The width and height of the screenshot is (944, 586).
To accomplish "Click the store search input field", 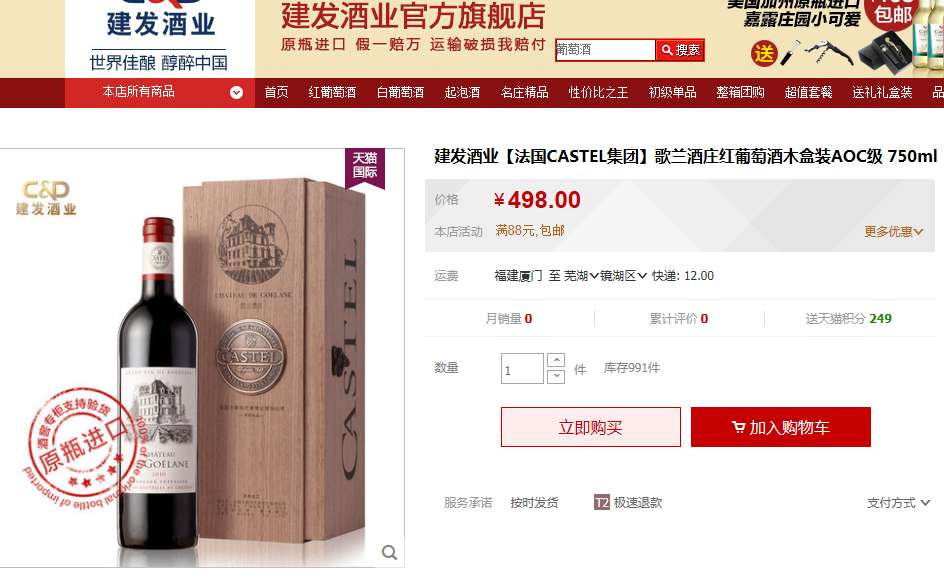I will coord(604,50).
